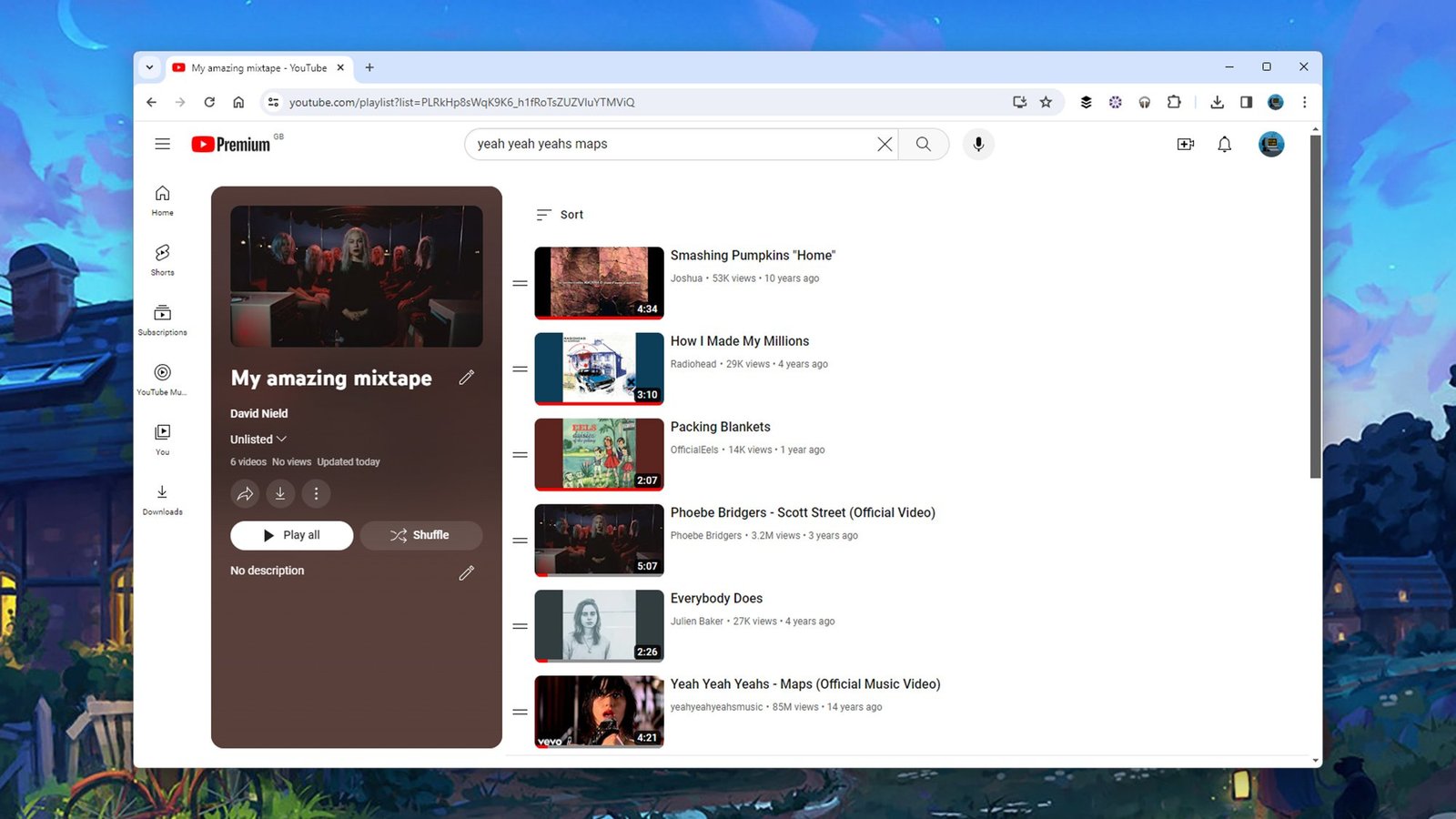Viewport: 1456px width, 819px height.
Task: Click the drag handle beside Smashing Pumpkins "Home"
Action: coord(520,283)
